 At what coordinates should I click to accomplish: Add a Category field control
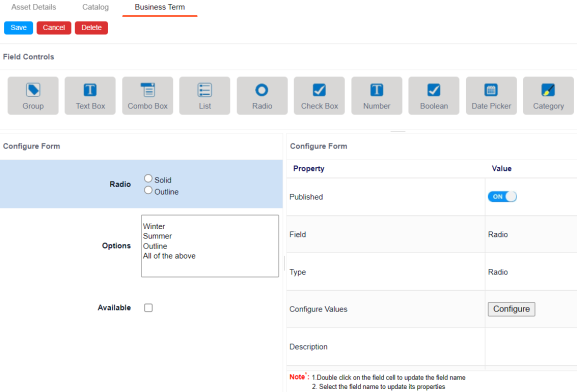point(548,96)
